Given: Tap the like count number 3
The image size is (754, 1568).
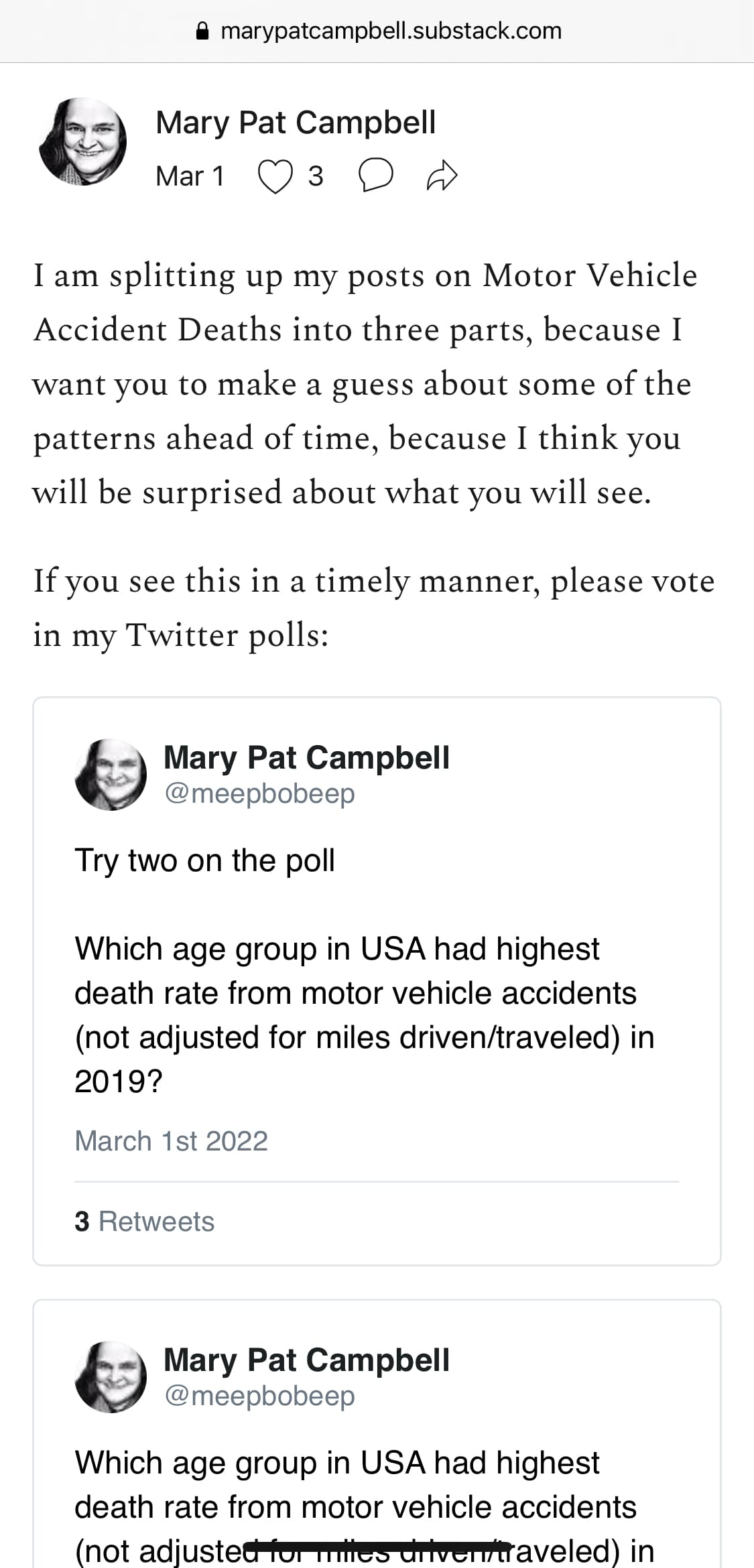Looking at the screenshot, I should coord(316,176).
